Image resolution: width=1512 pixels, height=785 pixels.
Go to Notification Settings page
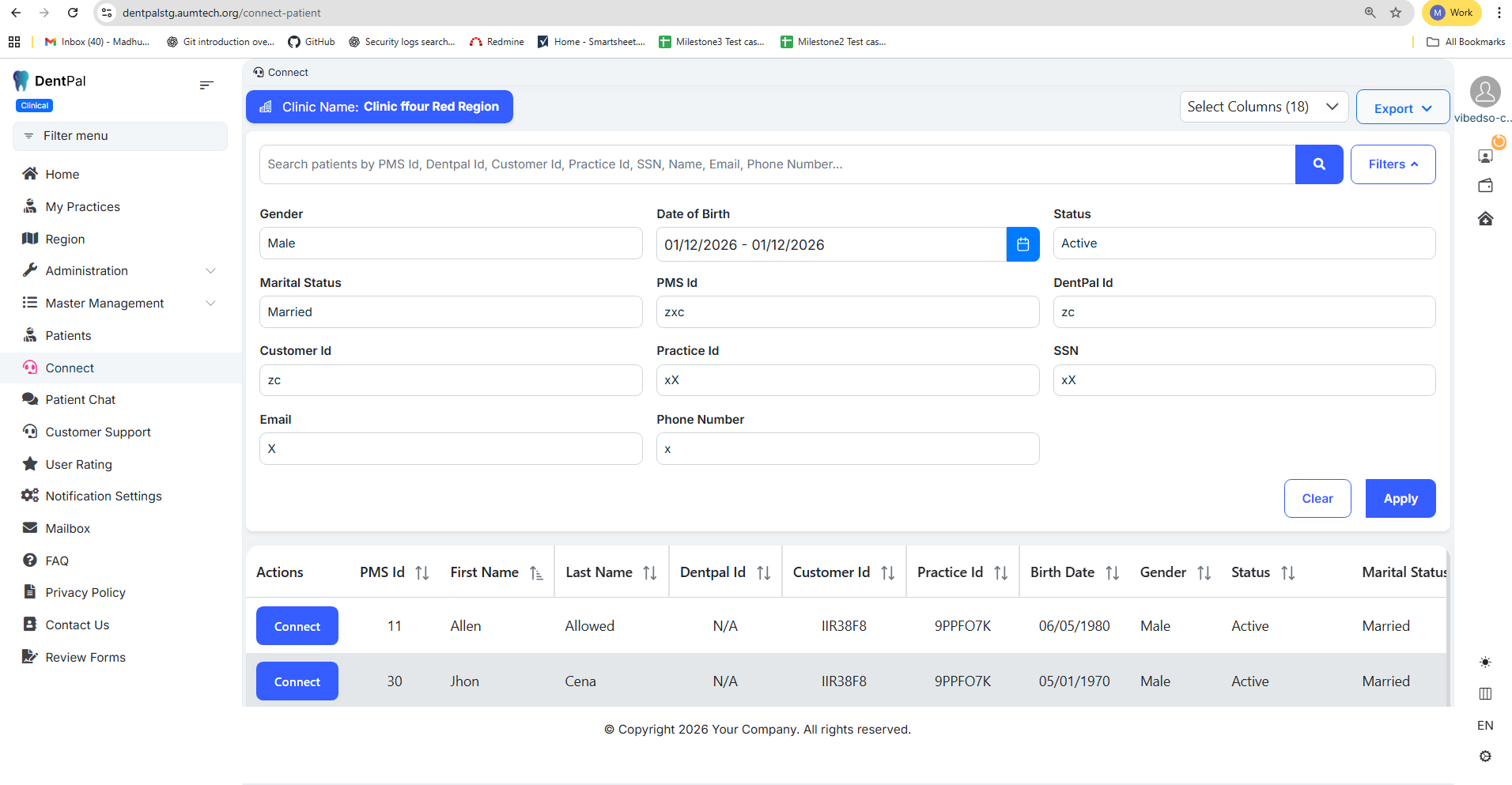coord(103,496)
